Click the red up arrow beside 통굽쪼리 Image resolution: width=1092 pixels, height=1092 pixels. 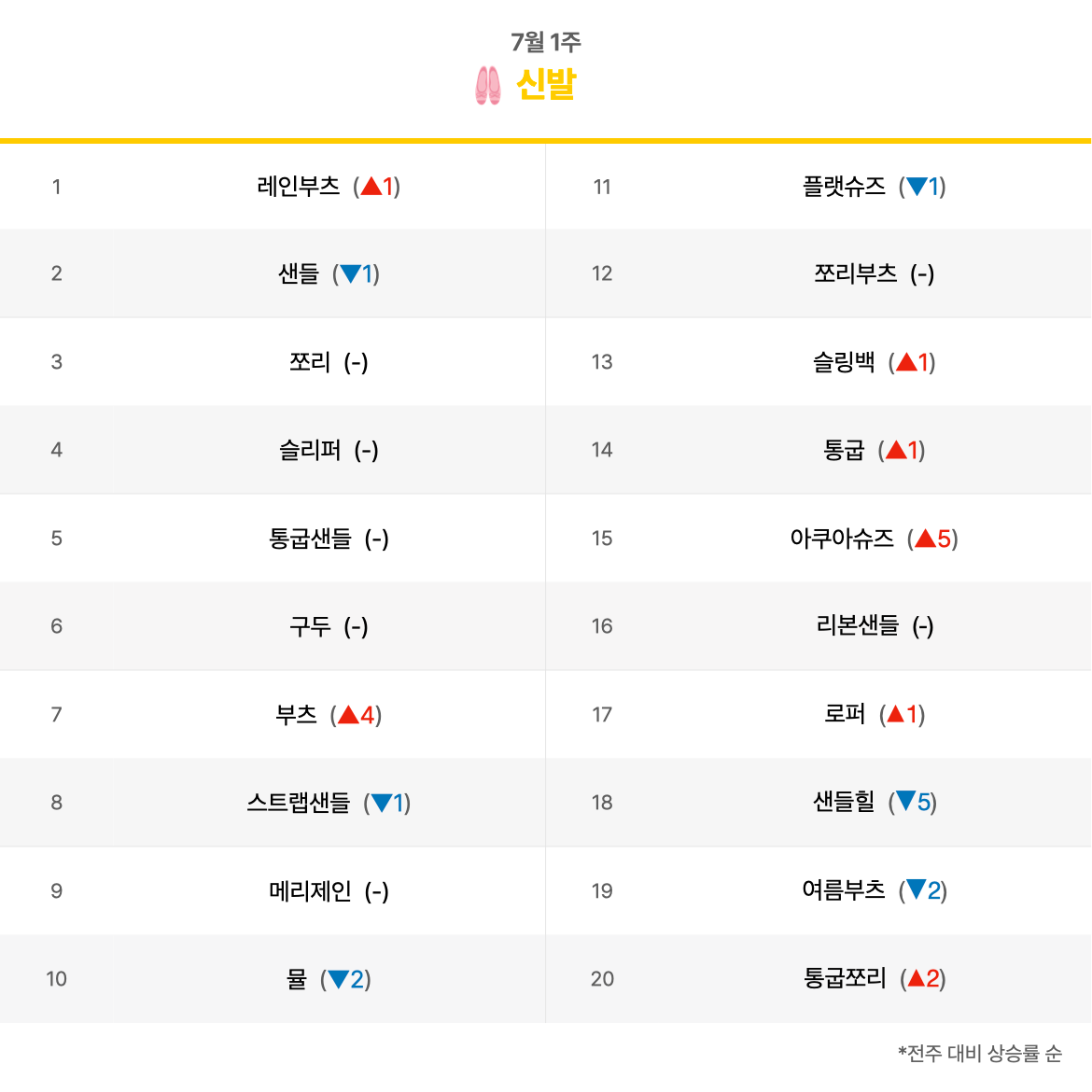(x=917, y=978)
